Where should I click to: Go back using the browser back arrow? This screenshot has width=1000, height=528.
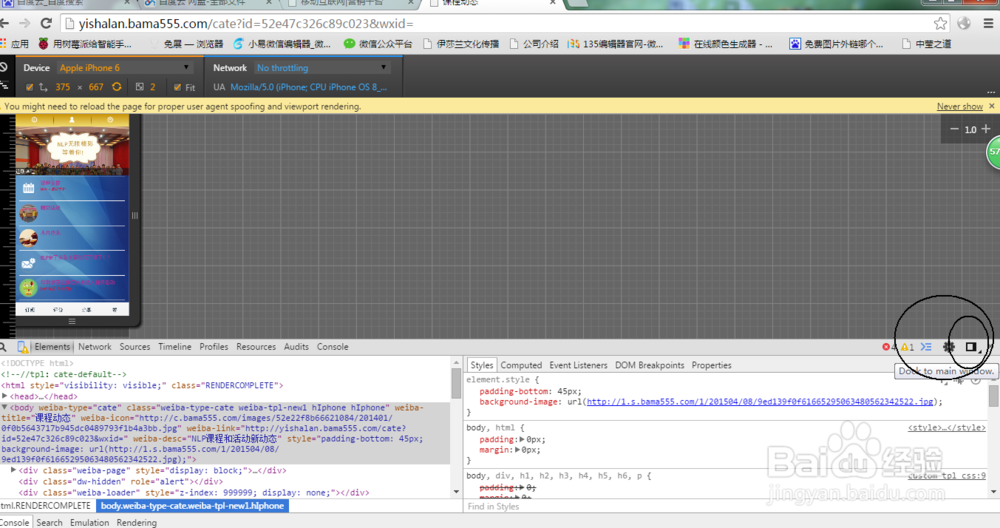coord(5,24)
